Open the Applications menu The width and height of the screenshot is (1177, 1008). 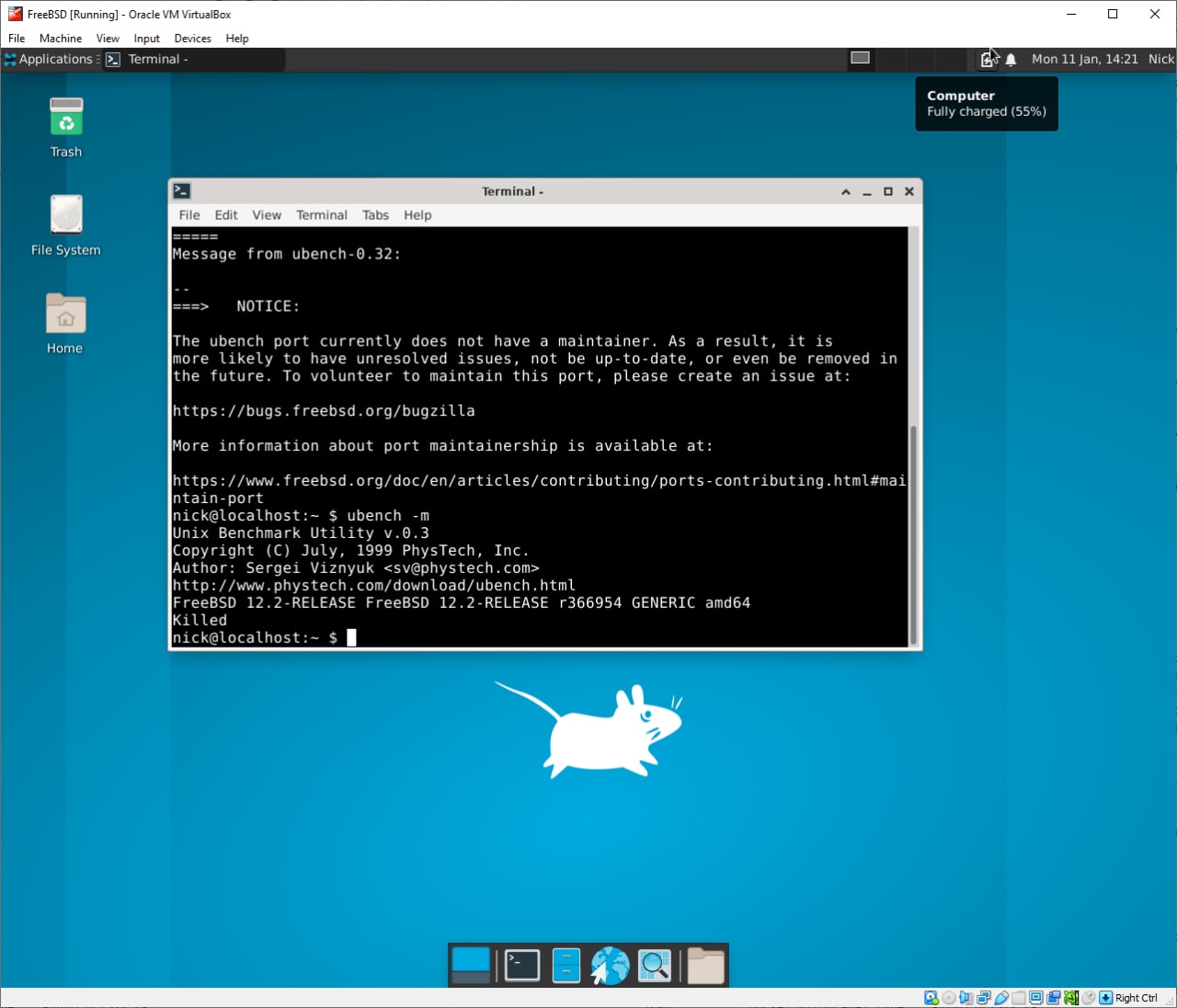point(49,59)
